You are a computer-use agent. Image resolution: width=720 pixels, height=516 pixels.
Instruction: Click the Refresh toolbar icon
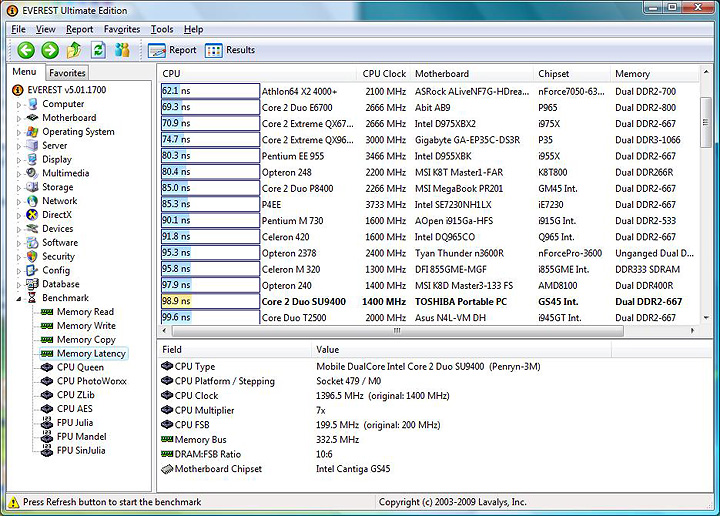[98, 50]
